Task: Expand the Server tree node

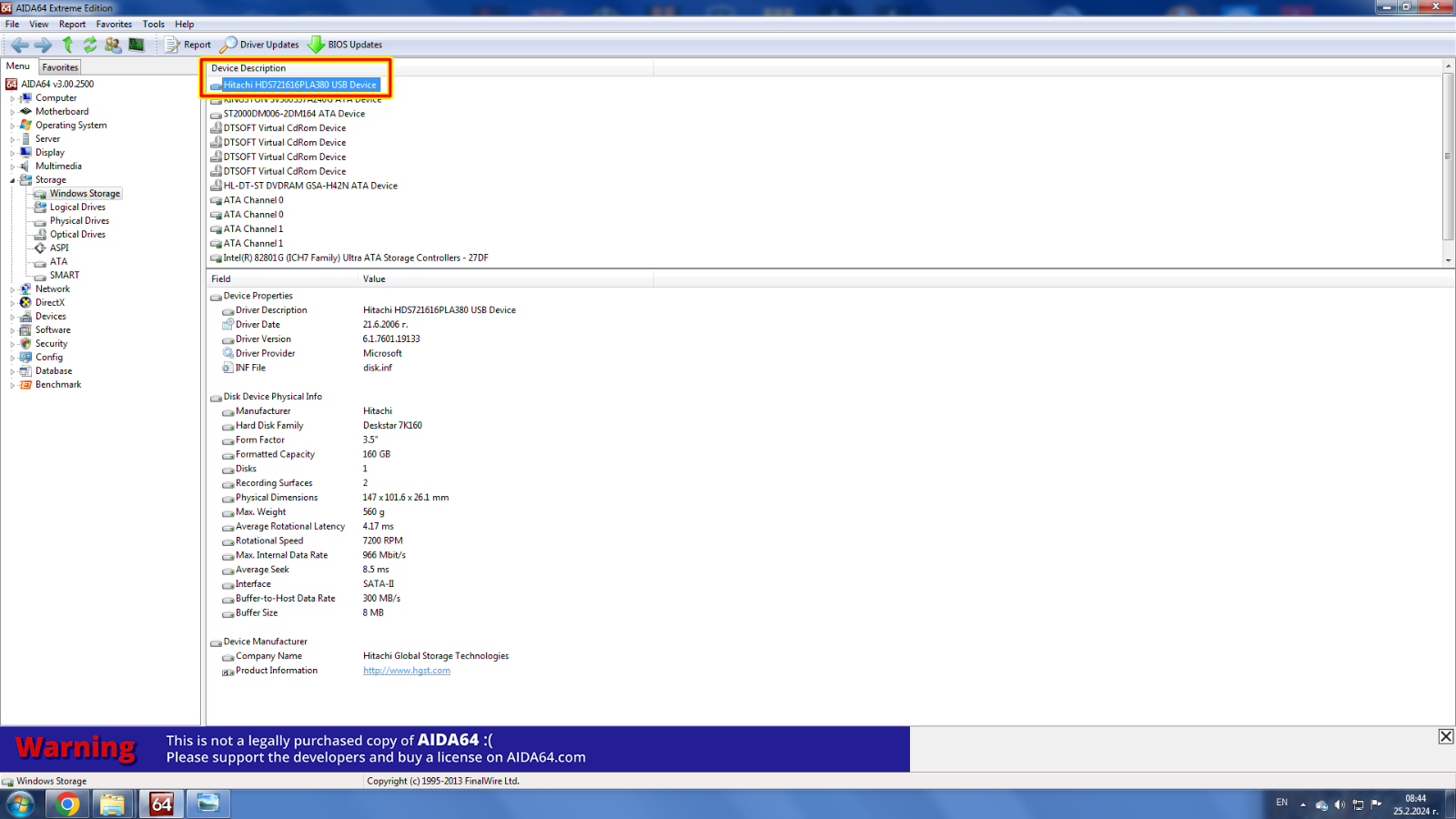Action: pyautogui.click(x=13, y=139)
